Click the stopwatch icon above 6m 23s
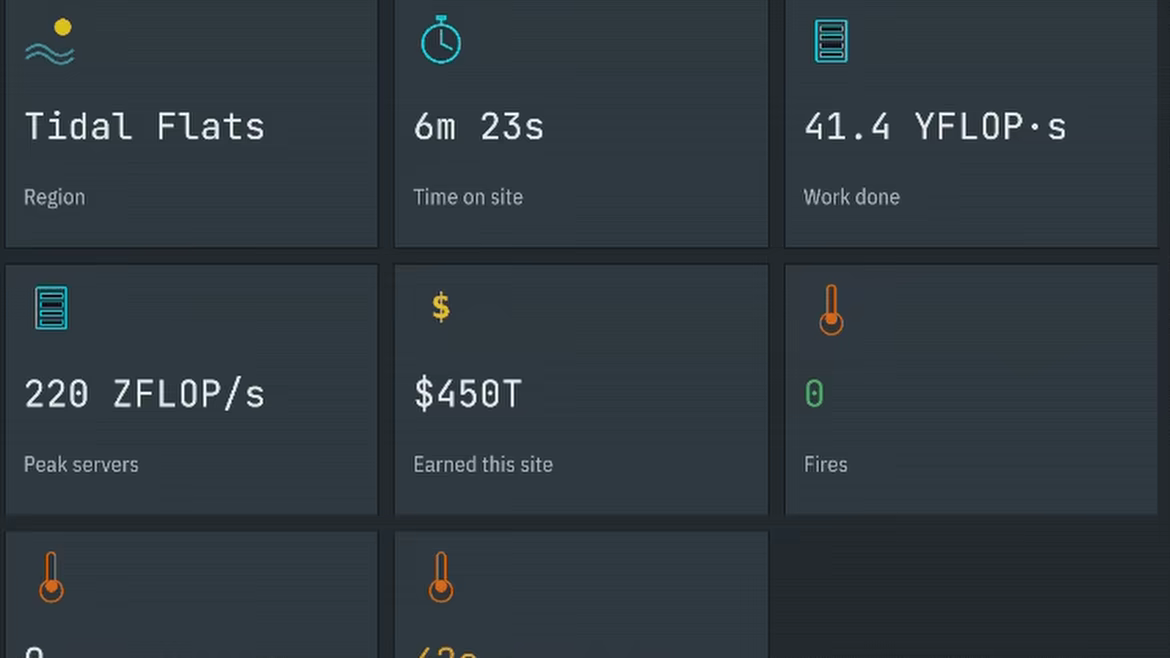 pyautogui.click(x=441, y=40)
